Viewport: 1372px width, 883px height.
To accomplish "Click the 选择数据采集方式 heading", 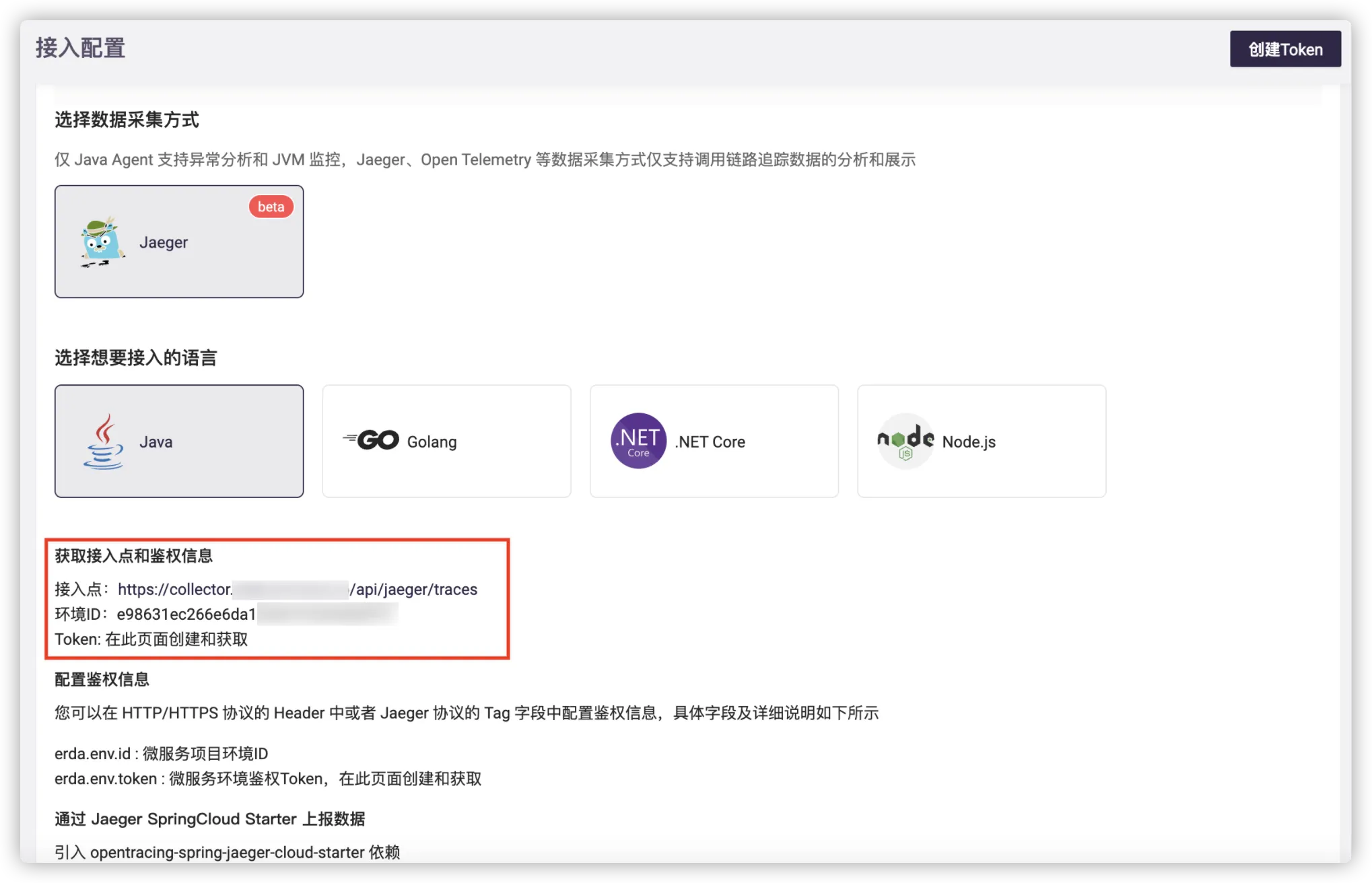I will coord(127,120).
